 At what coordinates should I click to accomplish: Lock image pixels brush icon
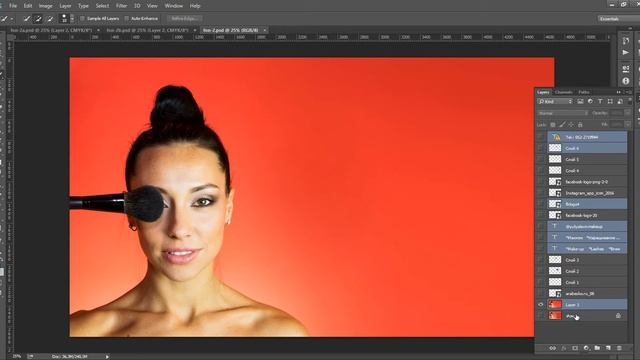pyautogui.click(x=562, y=124)
